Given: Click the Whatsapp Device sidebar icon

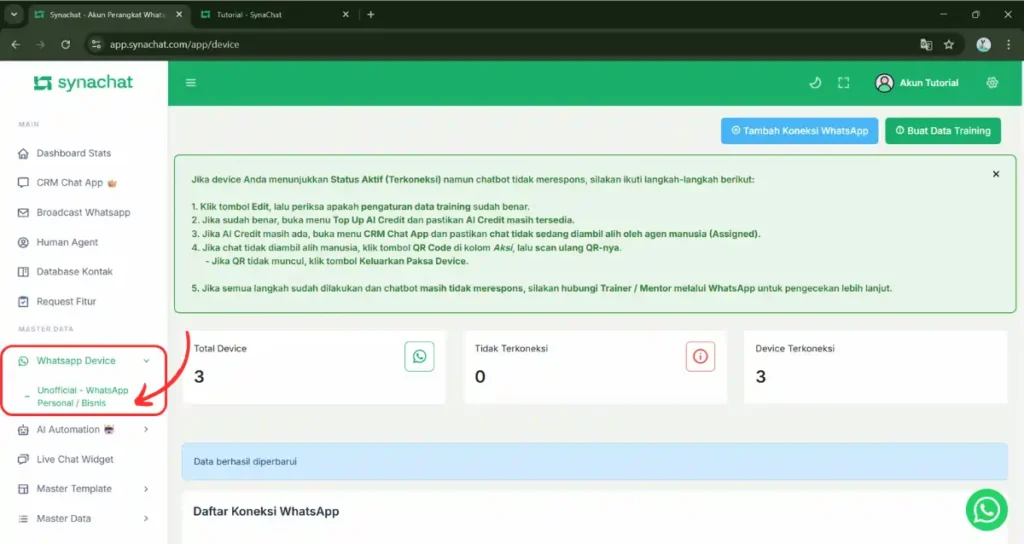Looking at the screenshot, I should pos(24,361).
